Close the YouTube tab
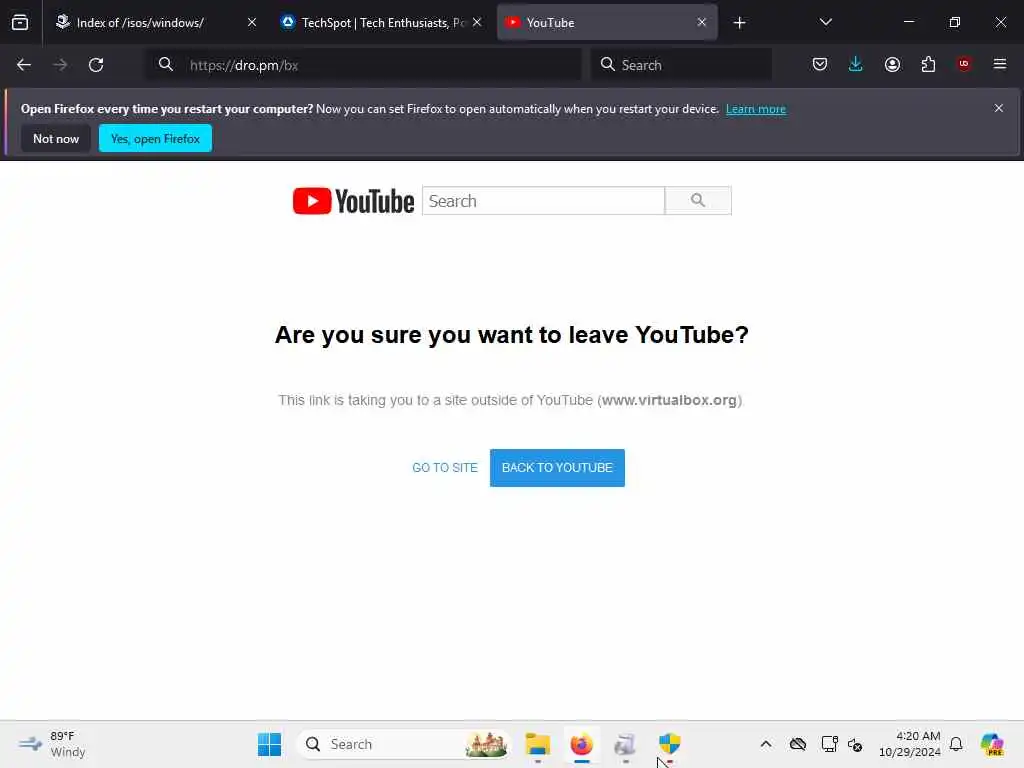The image size is (1024, 768). click(x=702, y=22)
